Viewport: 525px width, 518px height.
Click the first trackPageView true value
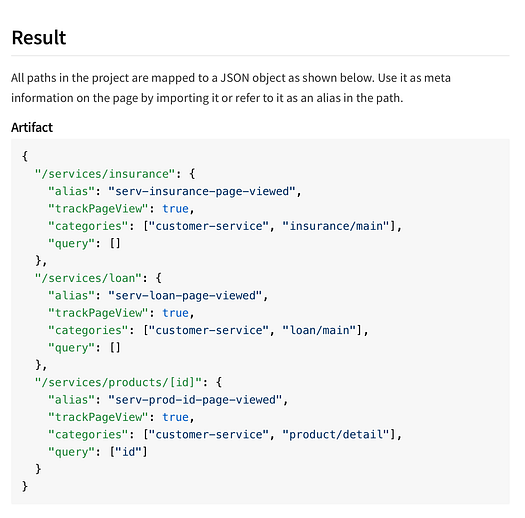pyautogui.click(x=175, y=209)
